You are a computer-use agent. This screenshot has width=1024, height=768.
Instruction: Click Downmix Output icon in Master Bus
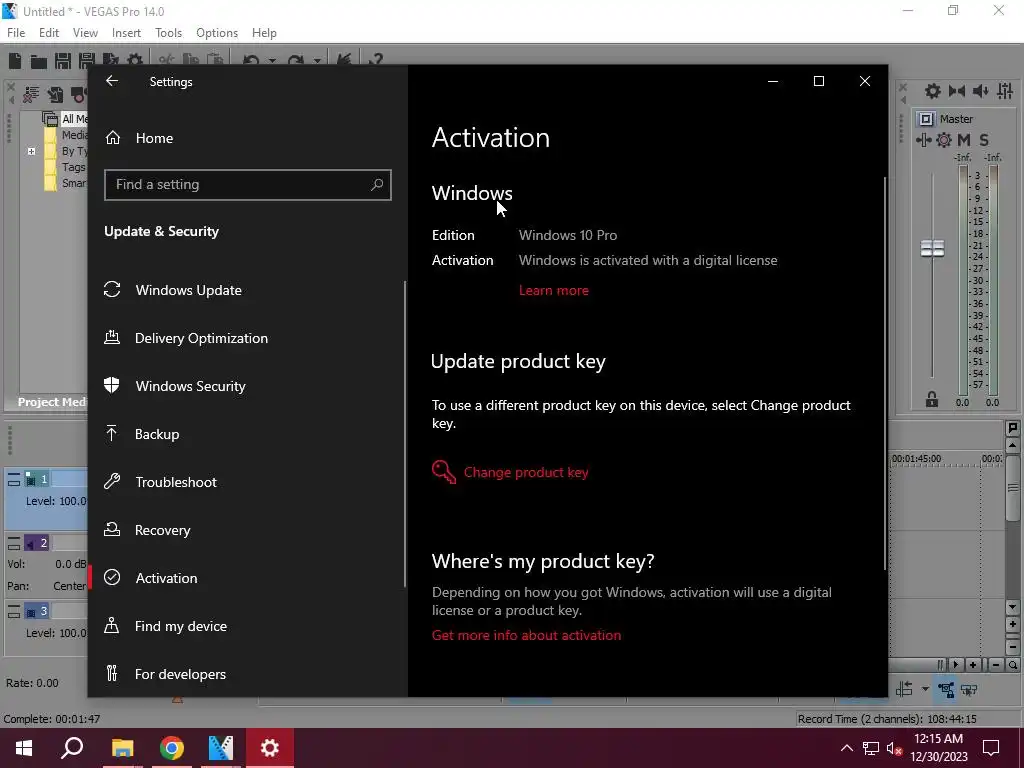[x=957, y=91]
